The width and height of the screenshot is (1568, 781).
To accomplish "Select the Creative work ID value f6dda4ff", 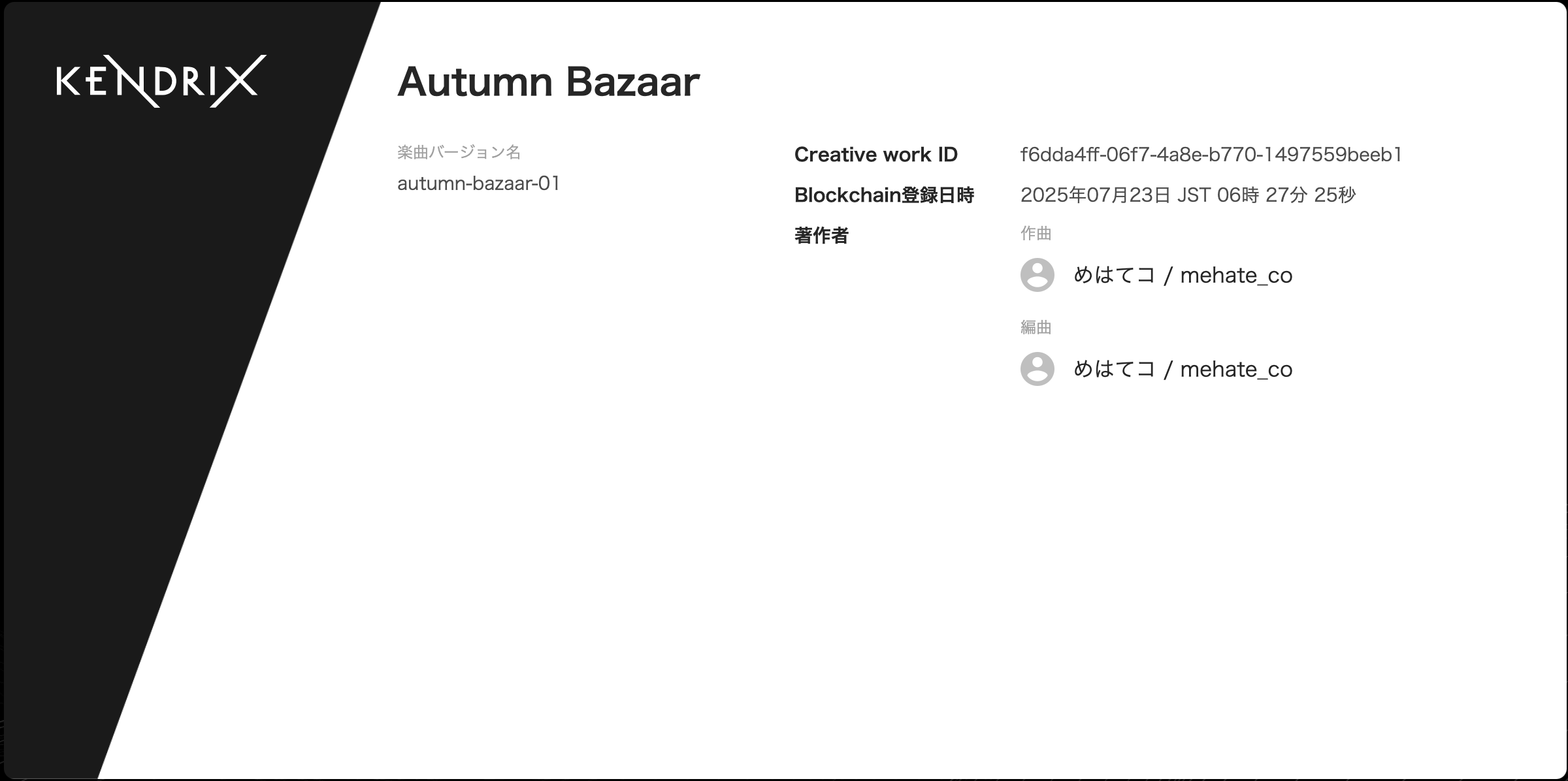I will coord(1211,155).
